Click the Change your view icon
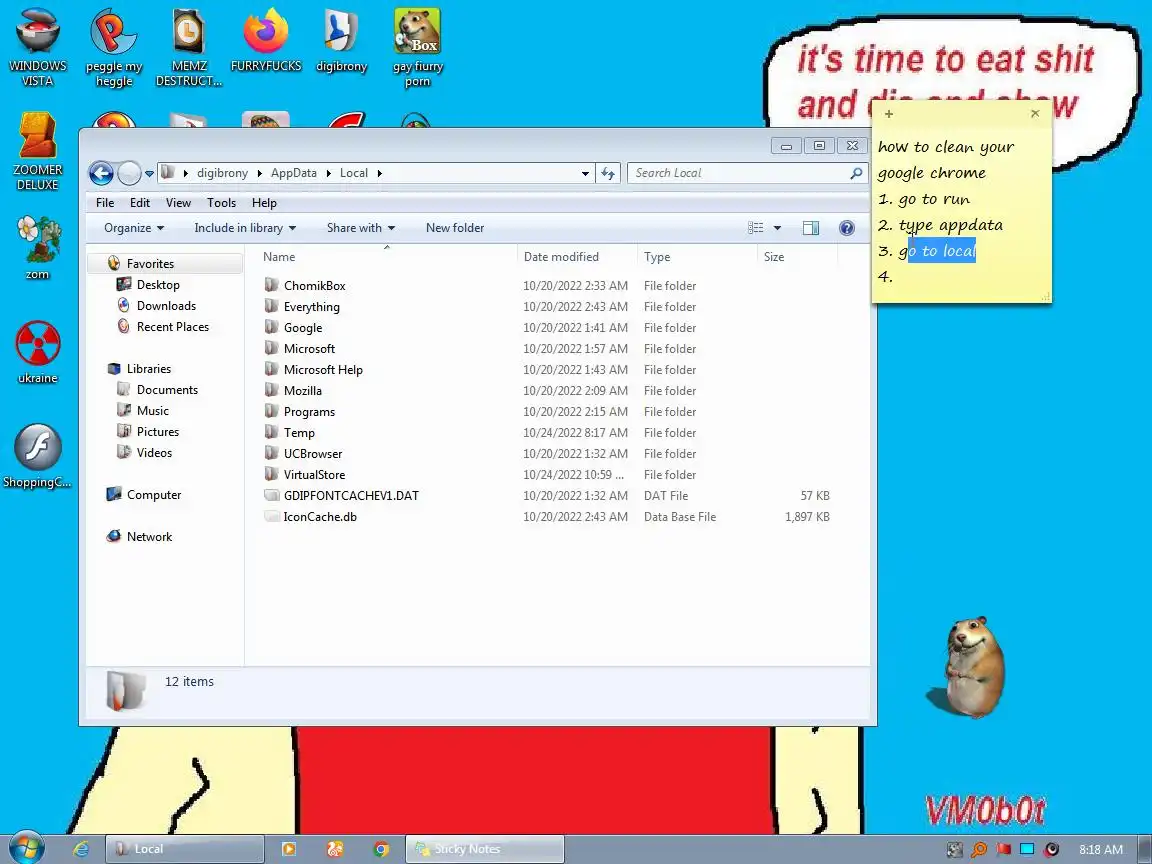 (x=755, y=228)
